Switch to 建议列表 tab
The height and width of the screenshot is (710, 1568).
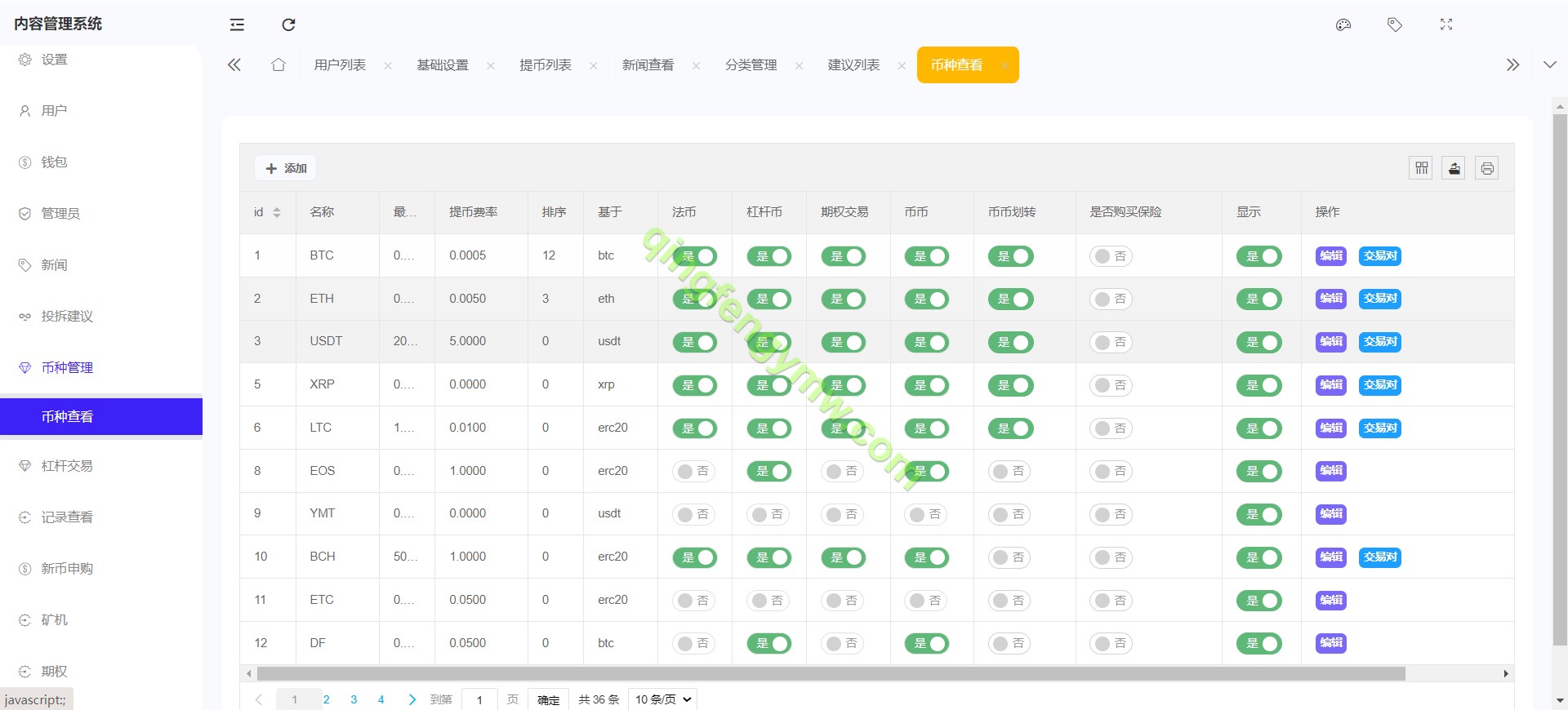click(x=854, y=65)
